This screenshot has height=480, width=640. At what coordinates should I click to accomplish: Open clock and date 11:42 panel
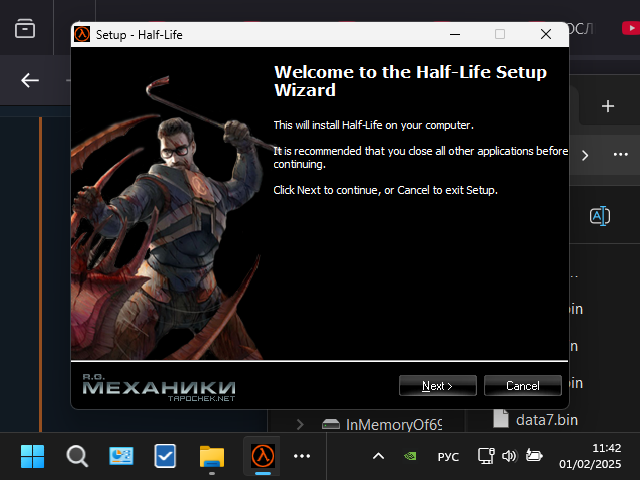point(590,456)
